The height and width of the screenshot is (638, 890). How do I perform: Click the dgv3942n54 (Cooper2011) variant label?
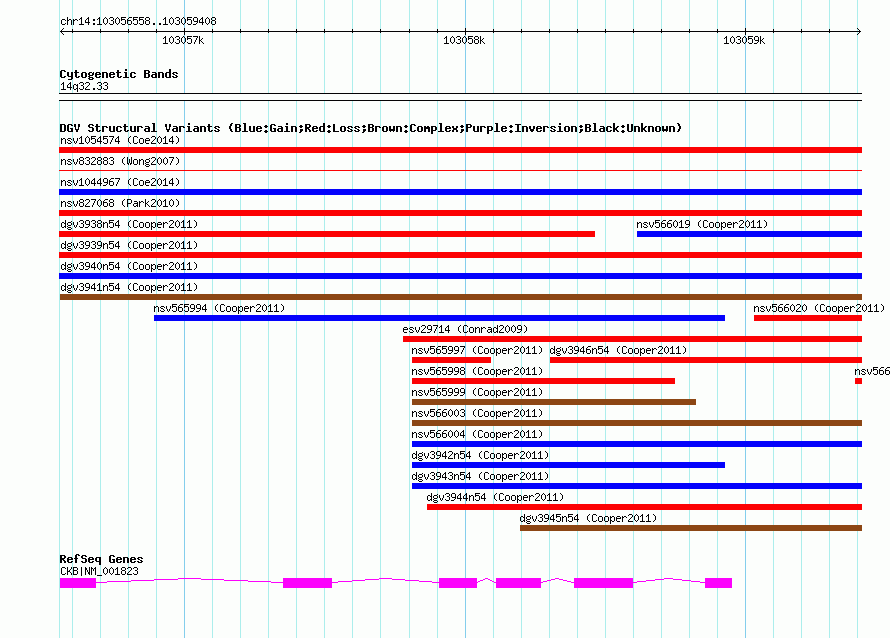click(x=480, y=455)
